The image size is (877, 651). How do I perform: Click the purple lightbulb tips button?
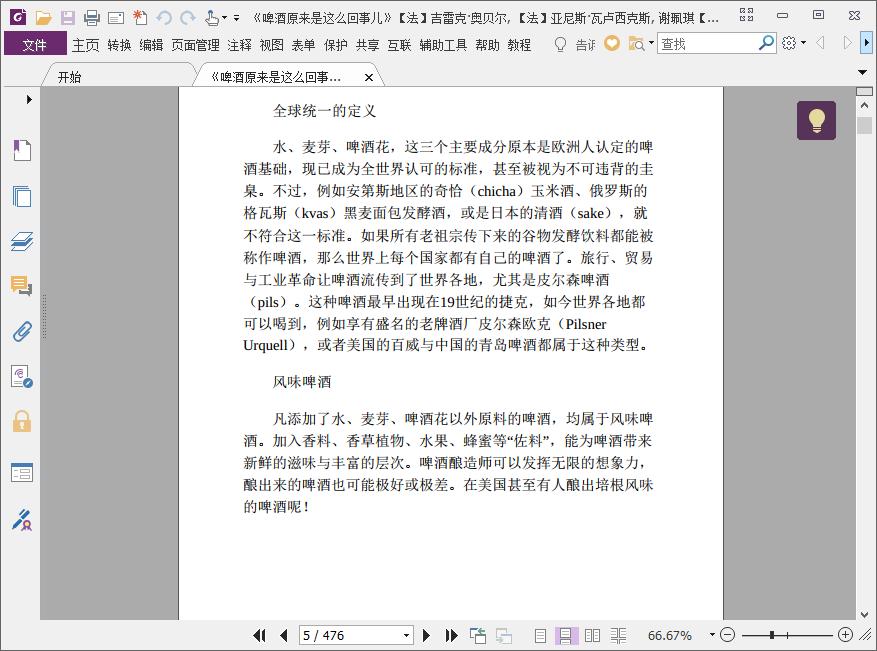[817, 120]
